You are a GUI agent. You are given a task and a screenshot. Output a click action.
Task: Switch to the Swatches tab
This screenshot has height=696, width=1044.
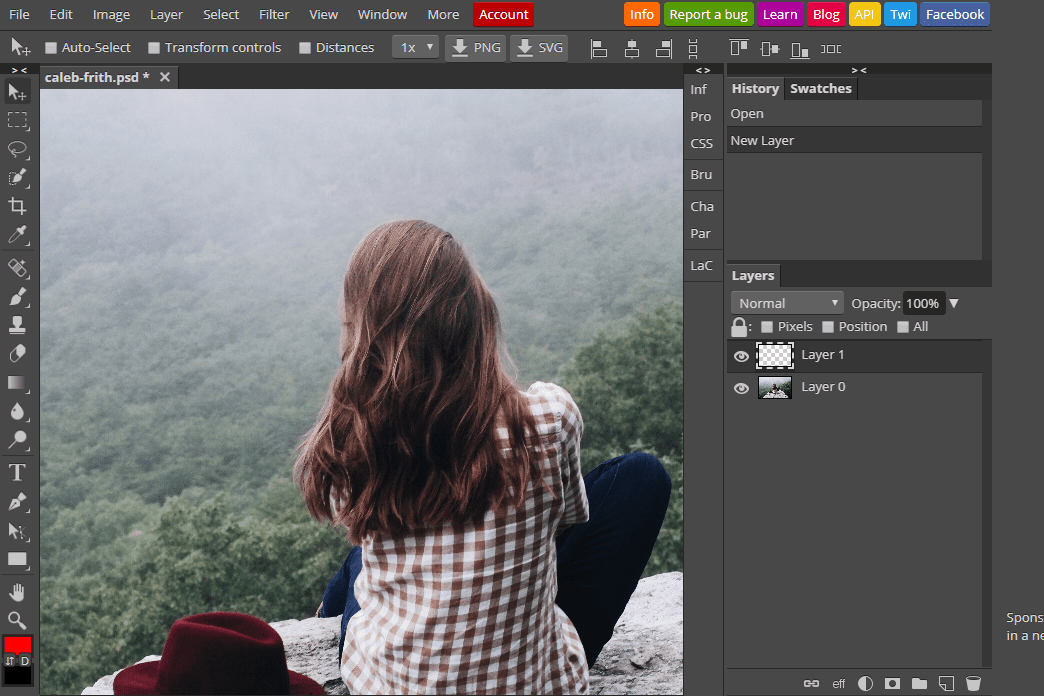pyautogui.click(x=820, y=88)
